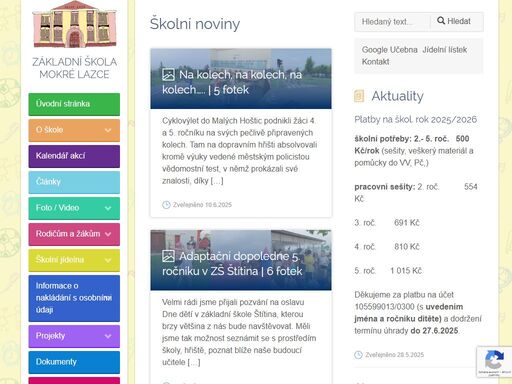This screenshot has height=384, width=512.
Task: Focus the Hledaný text search field
Action: [x=392, y=22]
